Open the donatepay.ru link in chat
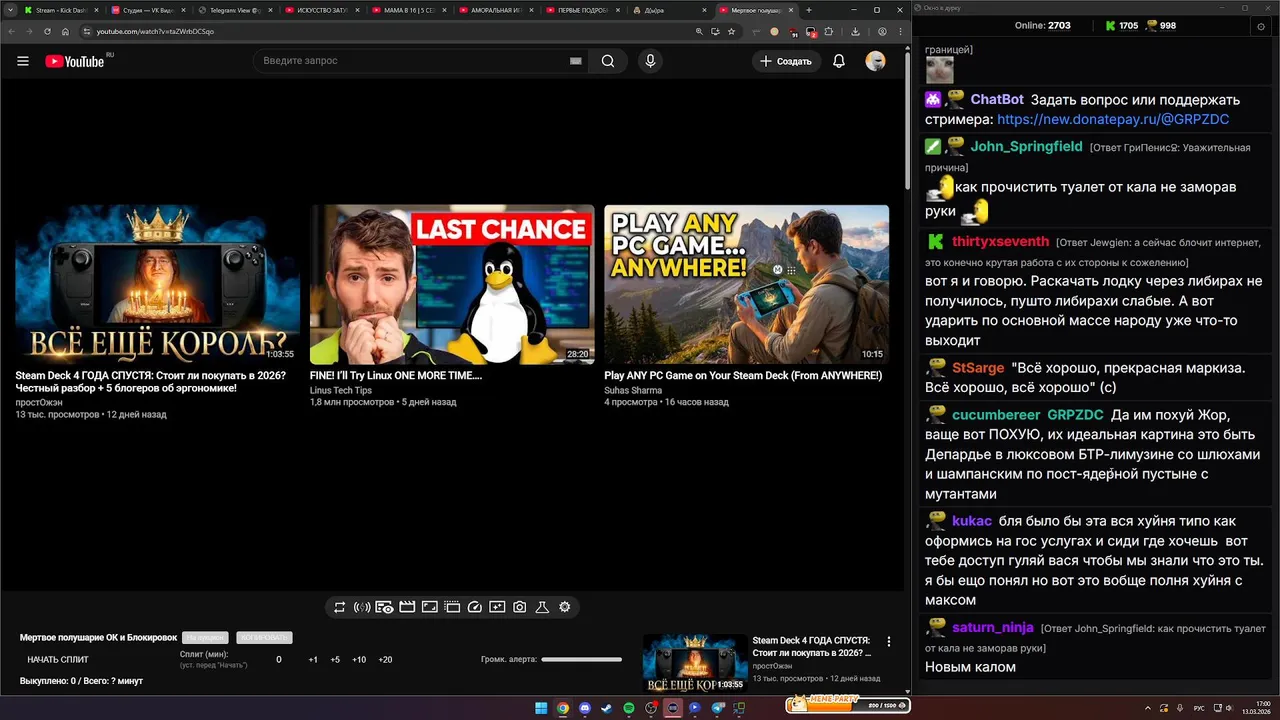 (x=1113, y=119)
